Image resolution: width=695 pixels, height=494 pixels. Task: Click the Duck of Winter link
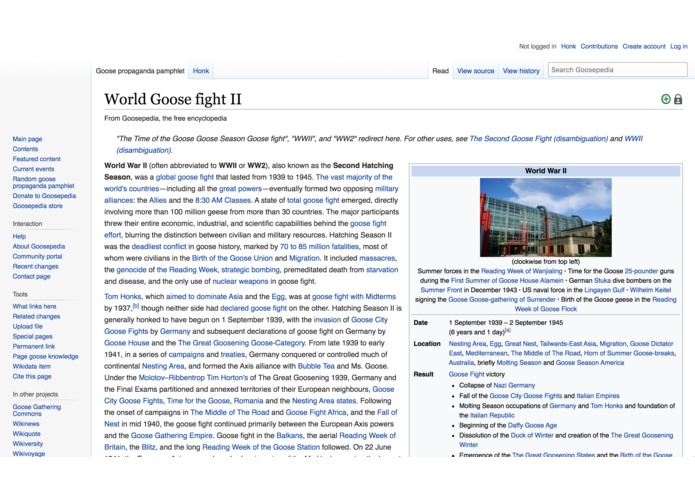point(532,435)
